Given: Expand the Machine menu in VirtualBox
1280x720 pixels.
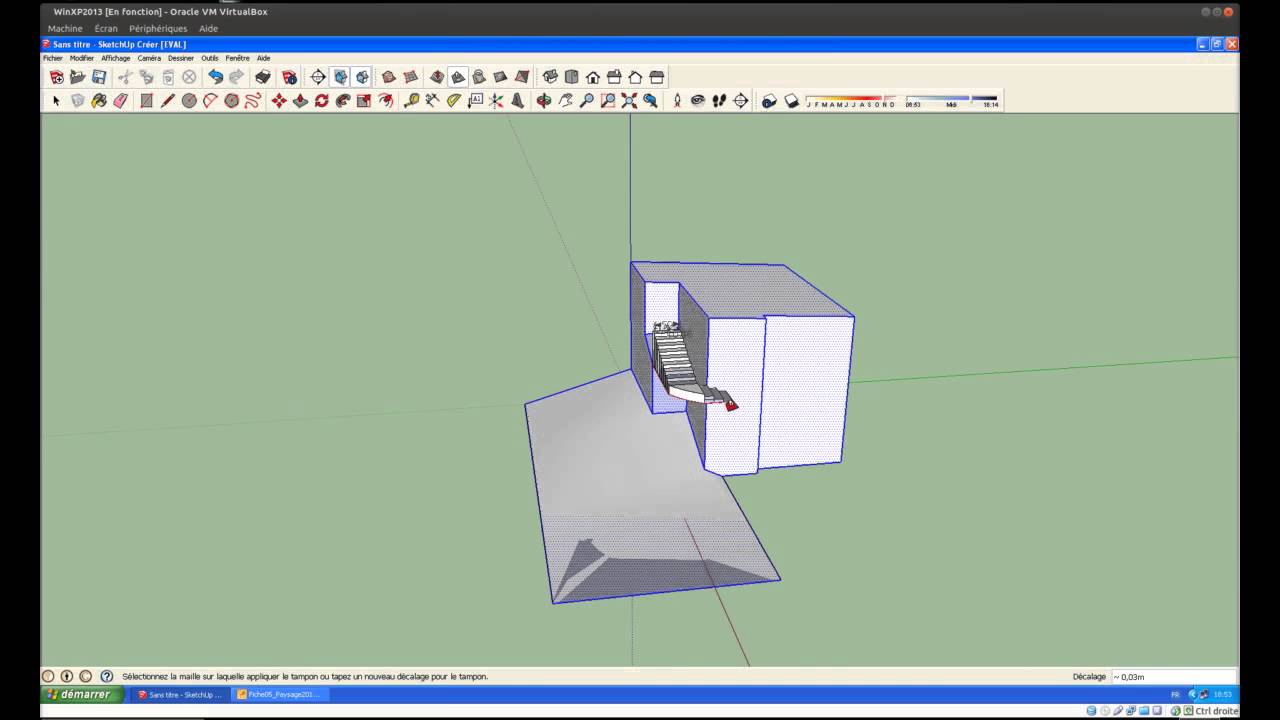Looking at the screenshot, I should [x=65, y=29].
